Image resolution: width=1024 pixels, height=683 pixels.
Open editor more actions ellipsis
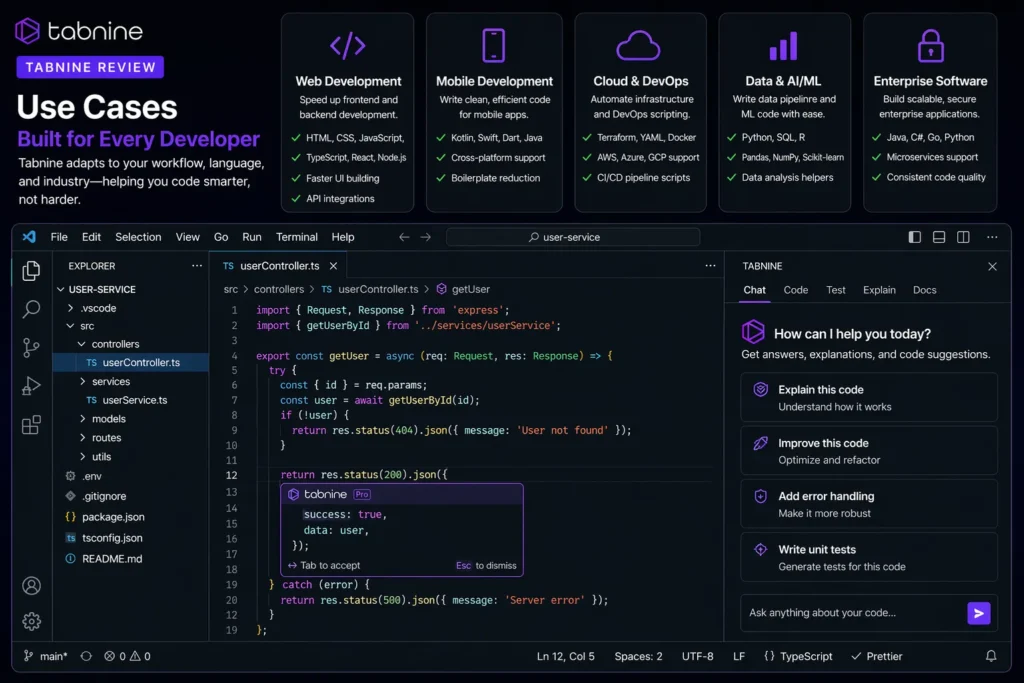[710, 266]
